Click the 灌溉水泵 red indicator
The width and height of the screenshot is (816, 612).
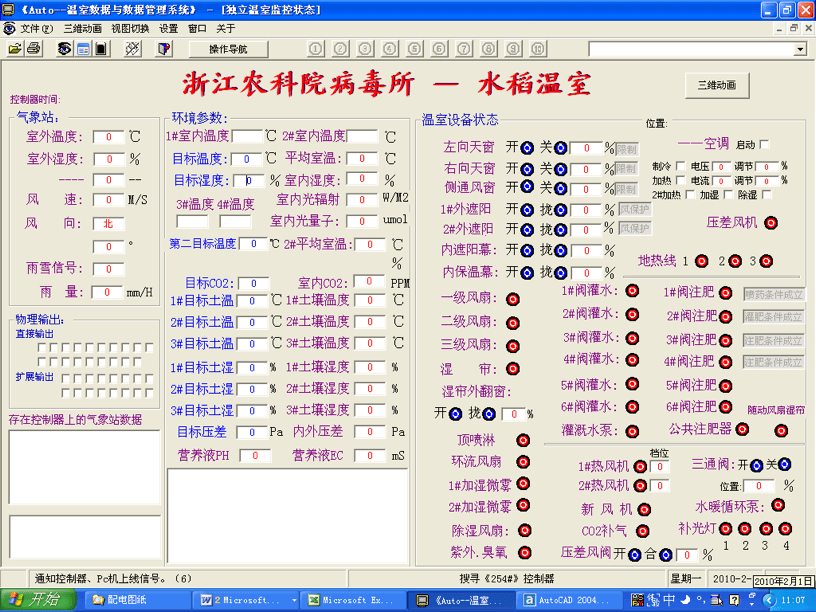[632, 430]
